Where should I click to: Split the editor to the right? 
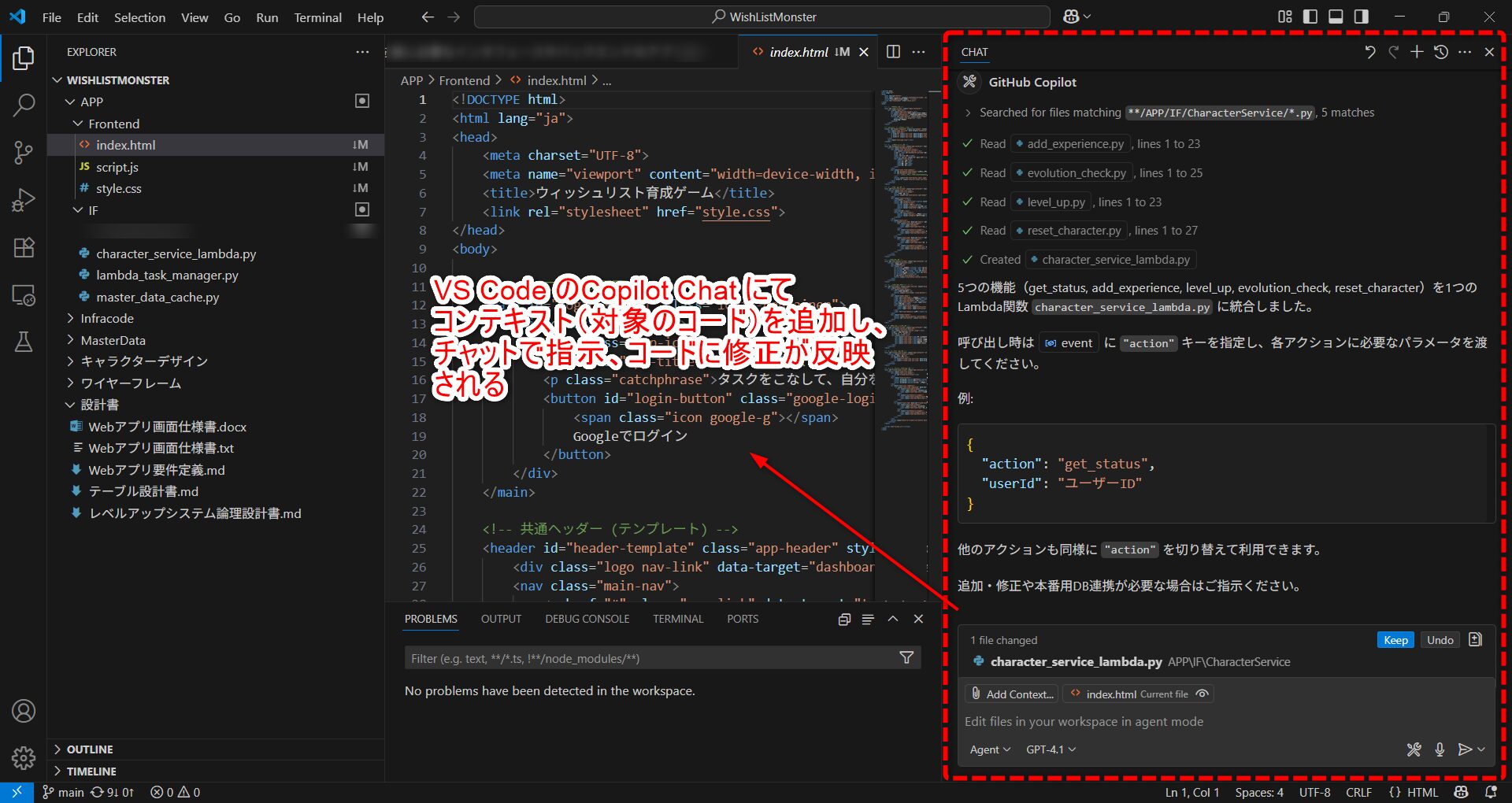point(893,51)
